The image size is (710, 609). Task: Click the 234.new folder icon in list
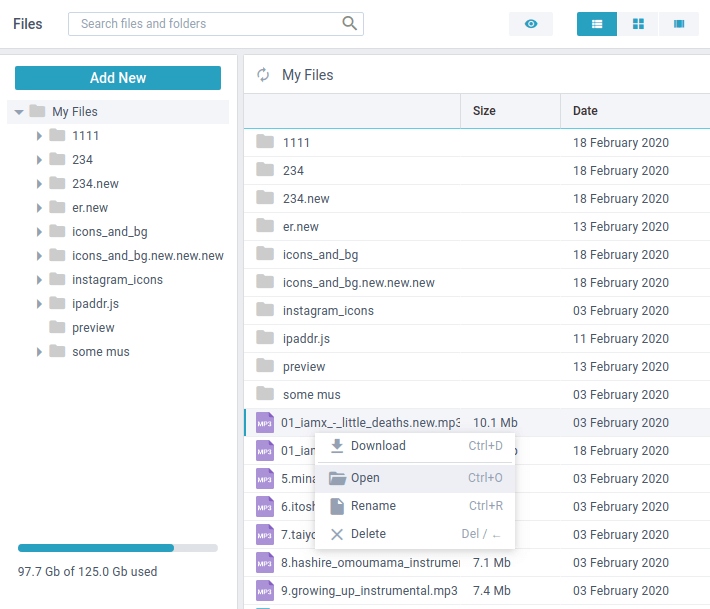[265, 198]
